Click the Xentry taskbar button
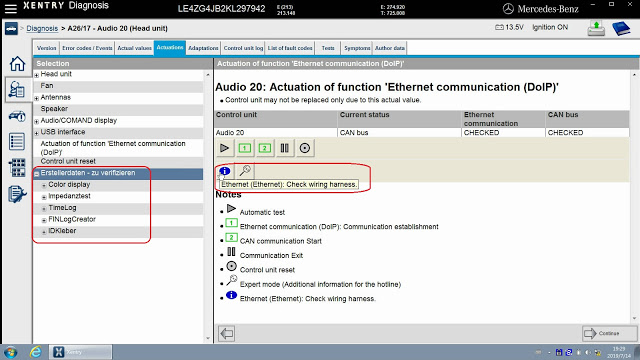The height and width of the screenshot is (360, 640). coord(80,352)
